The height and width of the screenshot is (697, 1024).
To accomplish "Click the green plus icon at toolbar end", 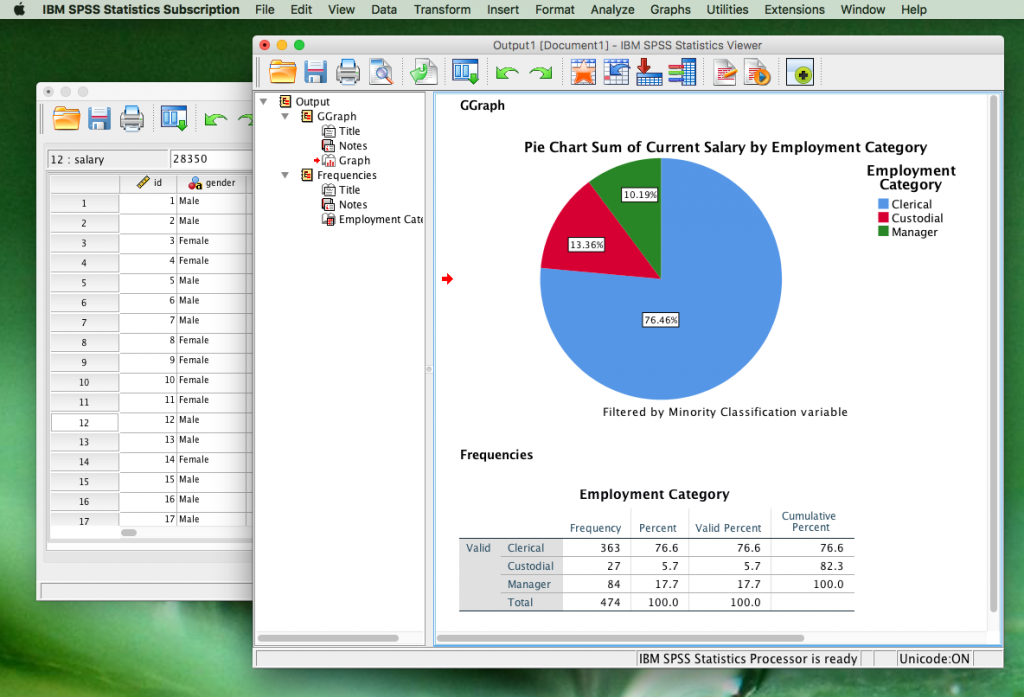I will coord(799,71).
